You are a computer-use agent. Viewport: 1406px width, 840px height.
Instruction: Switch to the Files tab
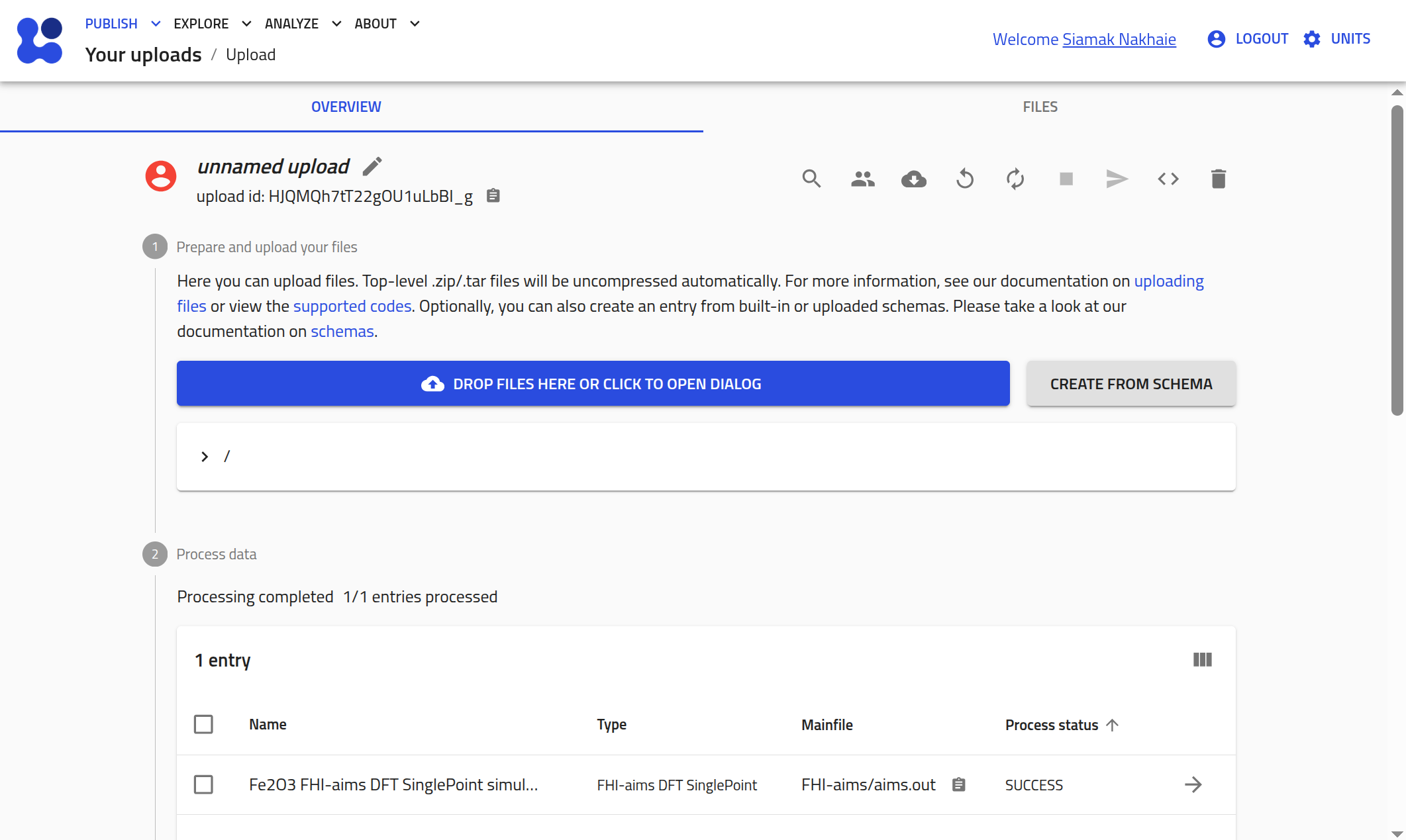tap(1040, 107)
